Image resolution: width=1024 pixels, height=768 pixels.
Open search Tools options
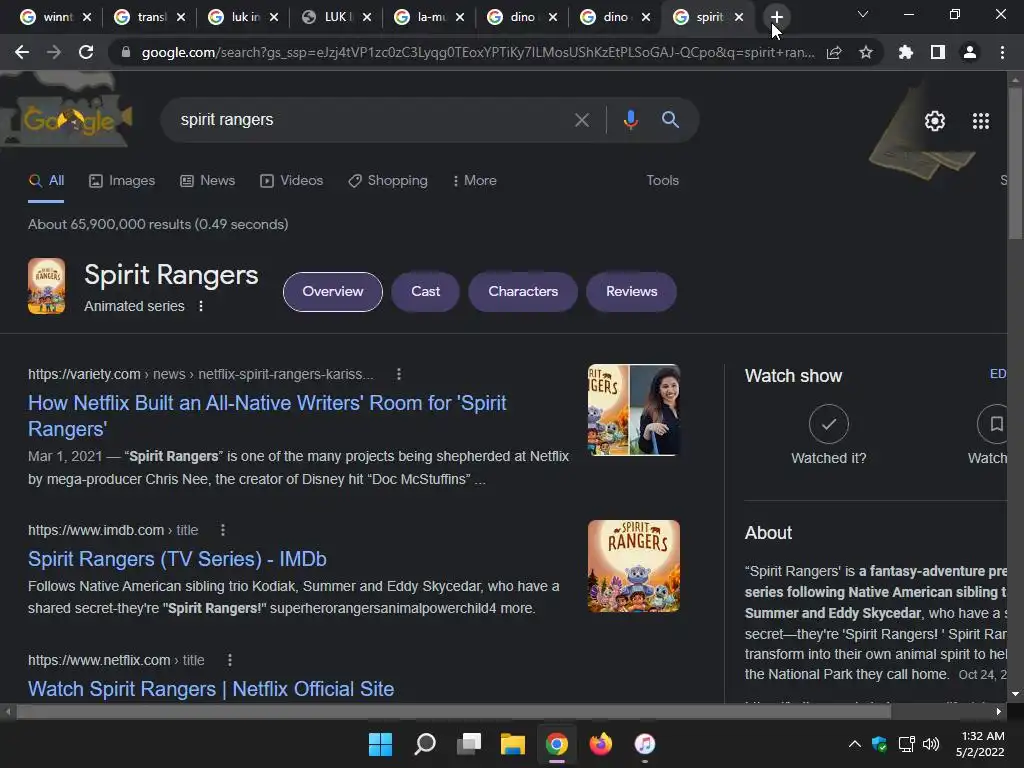[x=662, y=181]
